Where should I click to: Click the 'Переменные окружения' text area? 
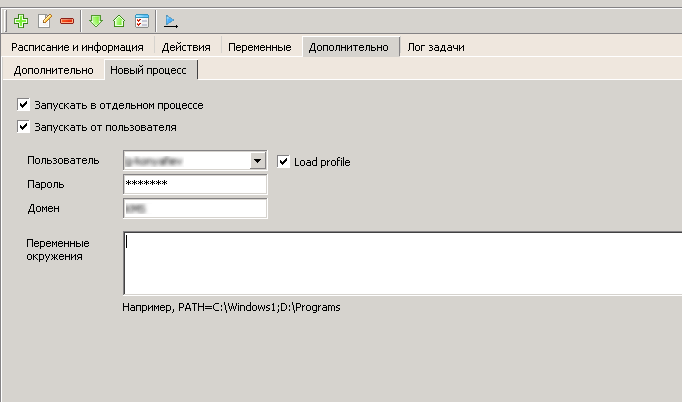400,262
